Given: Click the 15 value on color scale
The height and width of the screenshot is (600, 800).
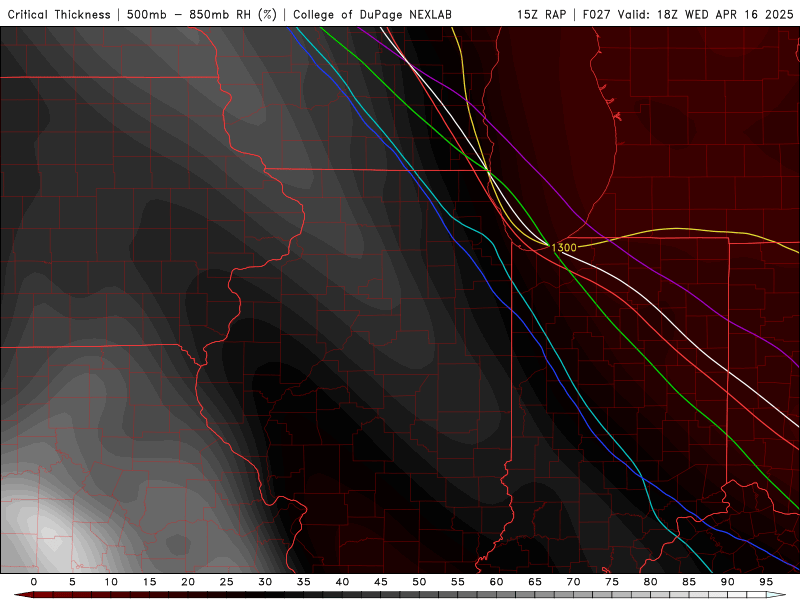Looking at the screenshot, I should click(149, 582).
